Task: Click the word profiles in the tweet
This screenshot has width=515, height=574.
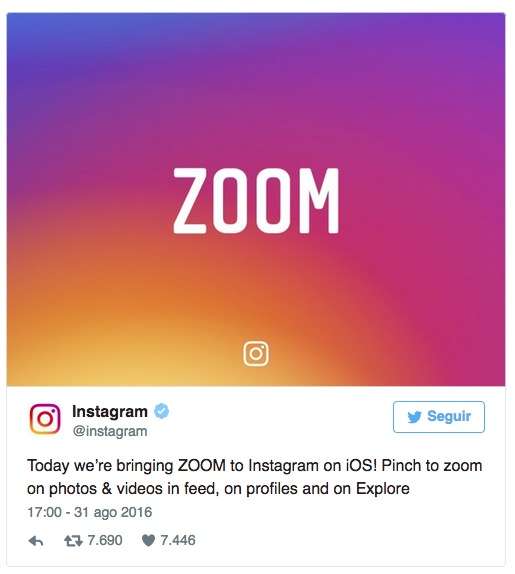Action: (272, 489)
